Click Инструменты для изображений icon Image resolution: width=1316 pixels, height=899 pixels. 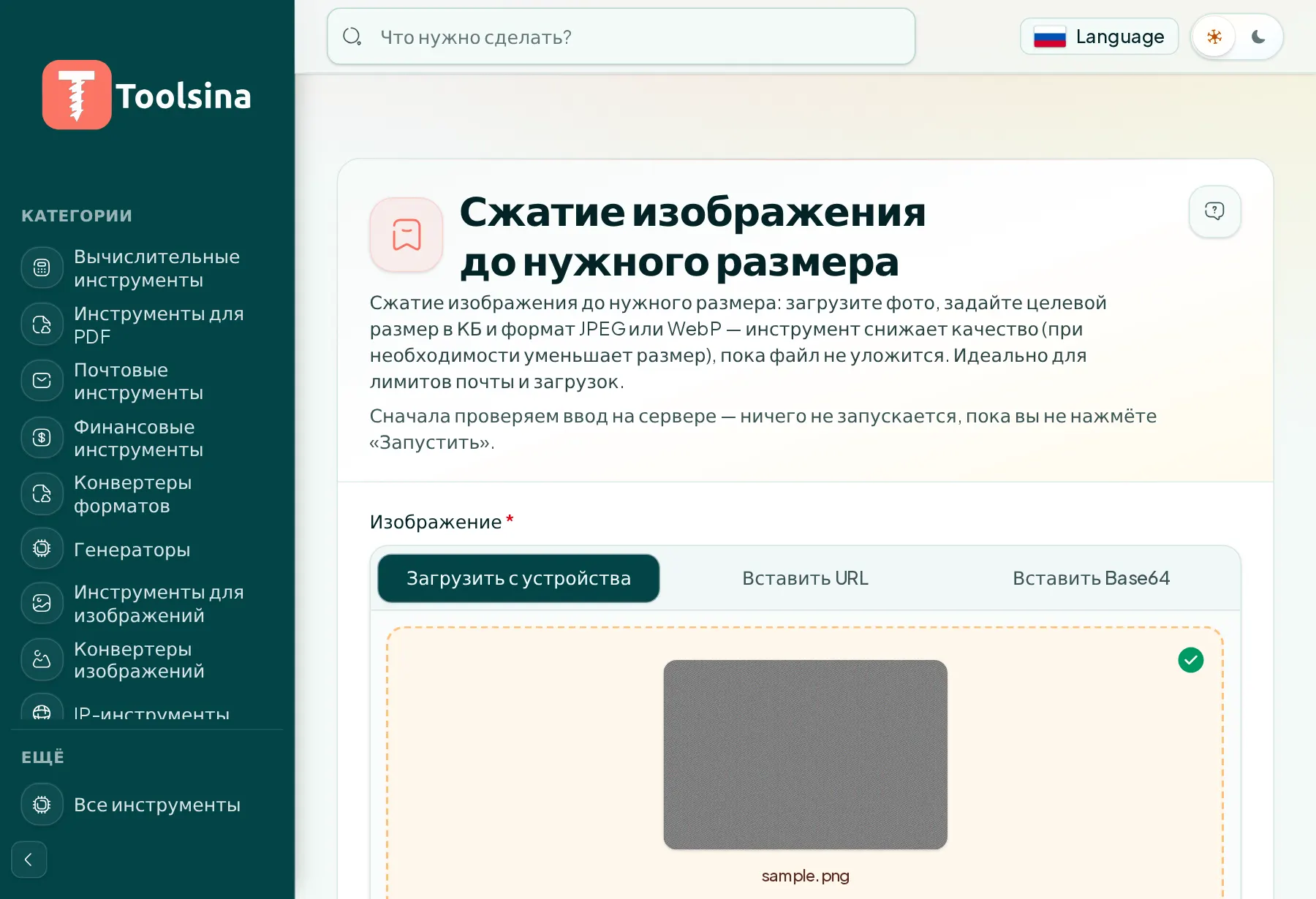tap(42, 604)
